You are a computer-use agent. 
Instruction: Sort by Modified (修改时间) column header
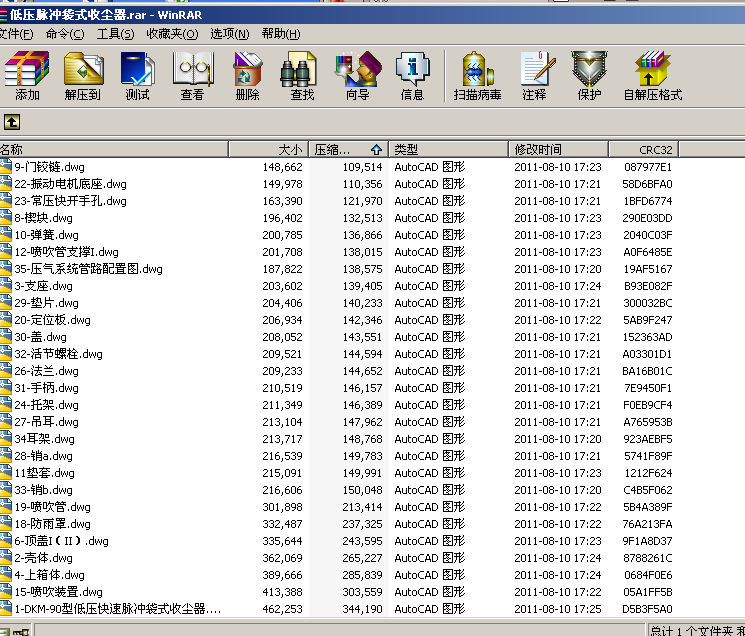[558, 150]
